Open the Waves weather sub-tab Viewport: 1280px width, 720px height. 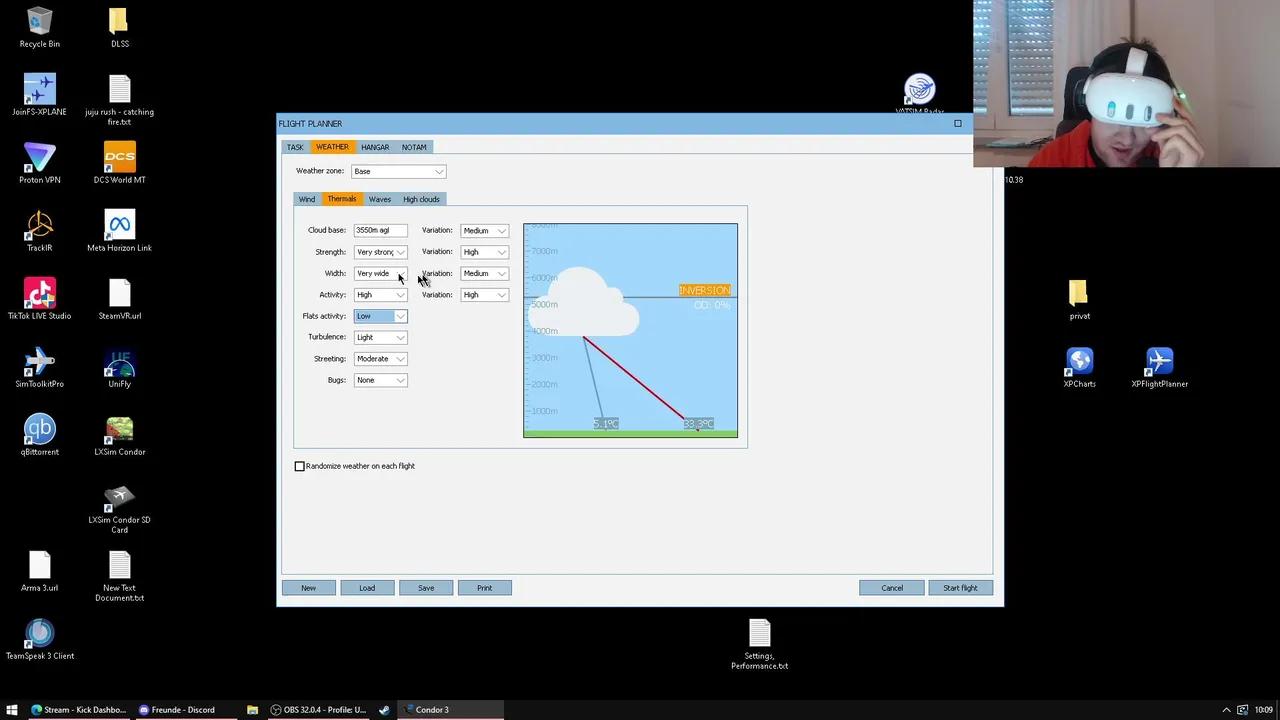(379, 199)
